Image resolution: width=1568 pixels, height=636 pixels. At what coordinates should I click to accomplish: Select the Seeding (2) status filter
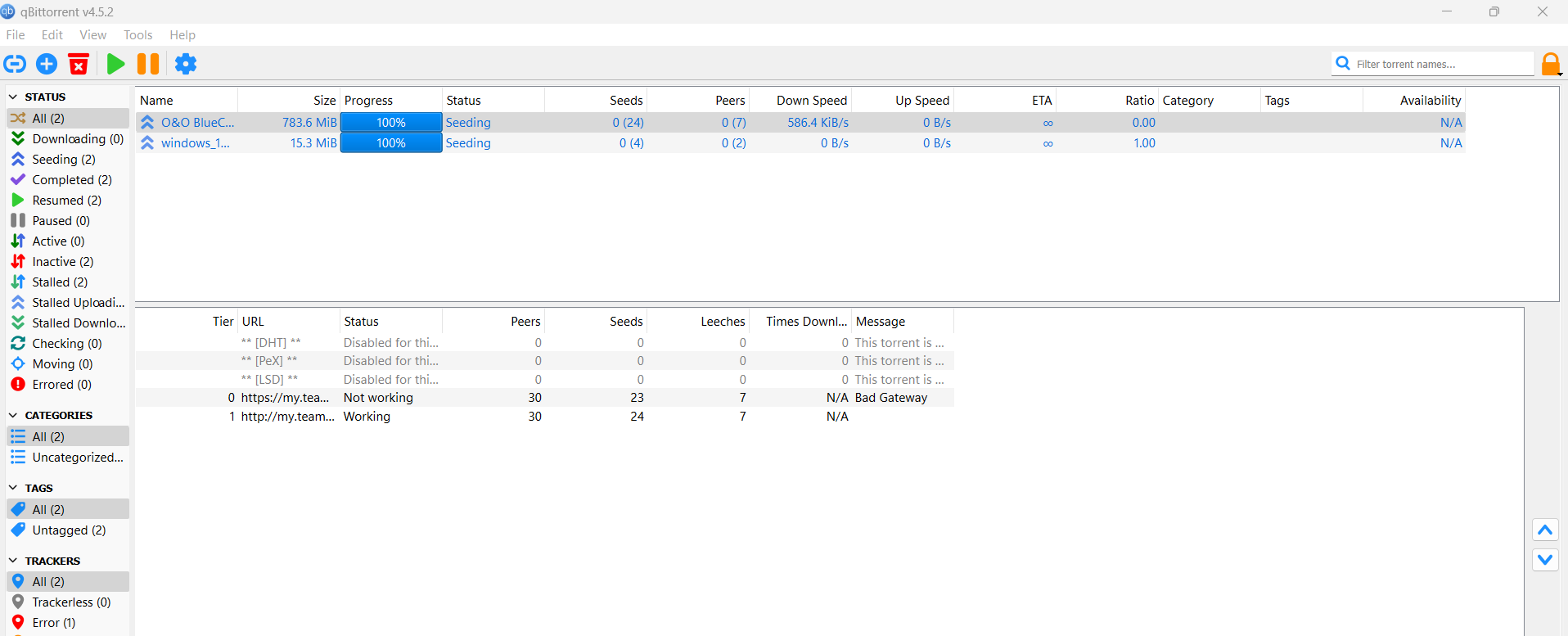click(68, 160)
